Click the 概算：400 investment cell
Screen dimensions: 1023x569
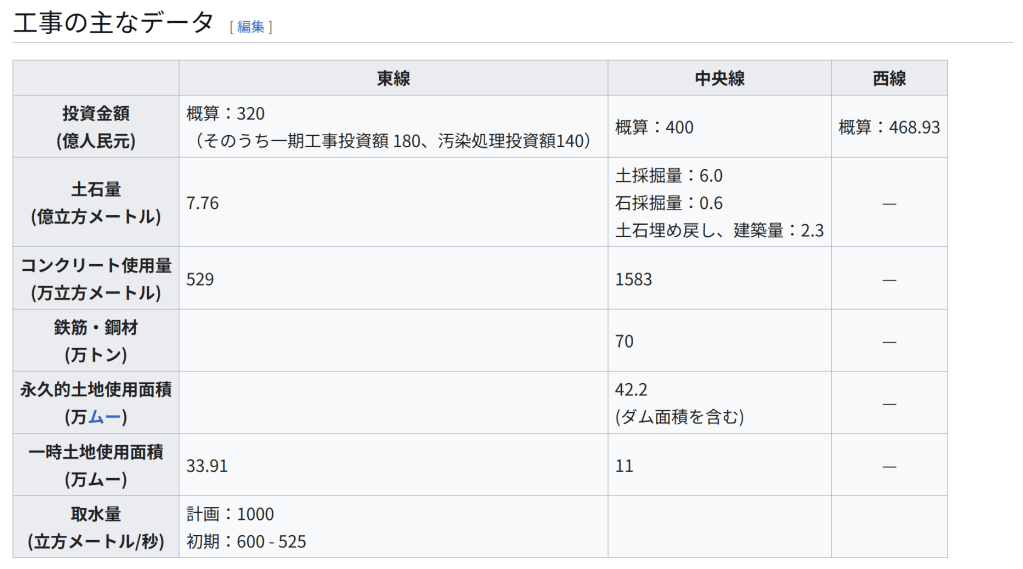[x=654, y=127]
